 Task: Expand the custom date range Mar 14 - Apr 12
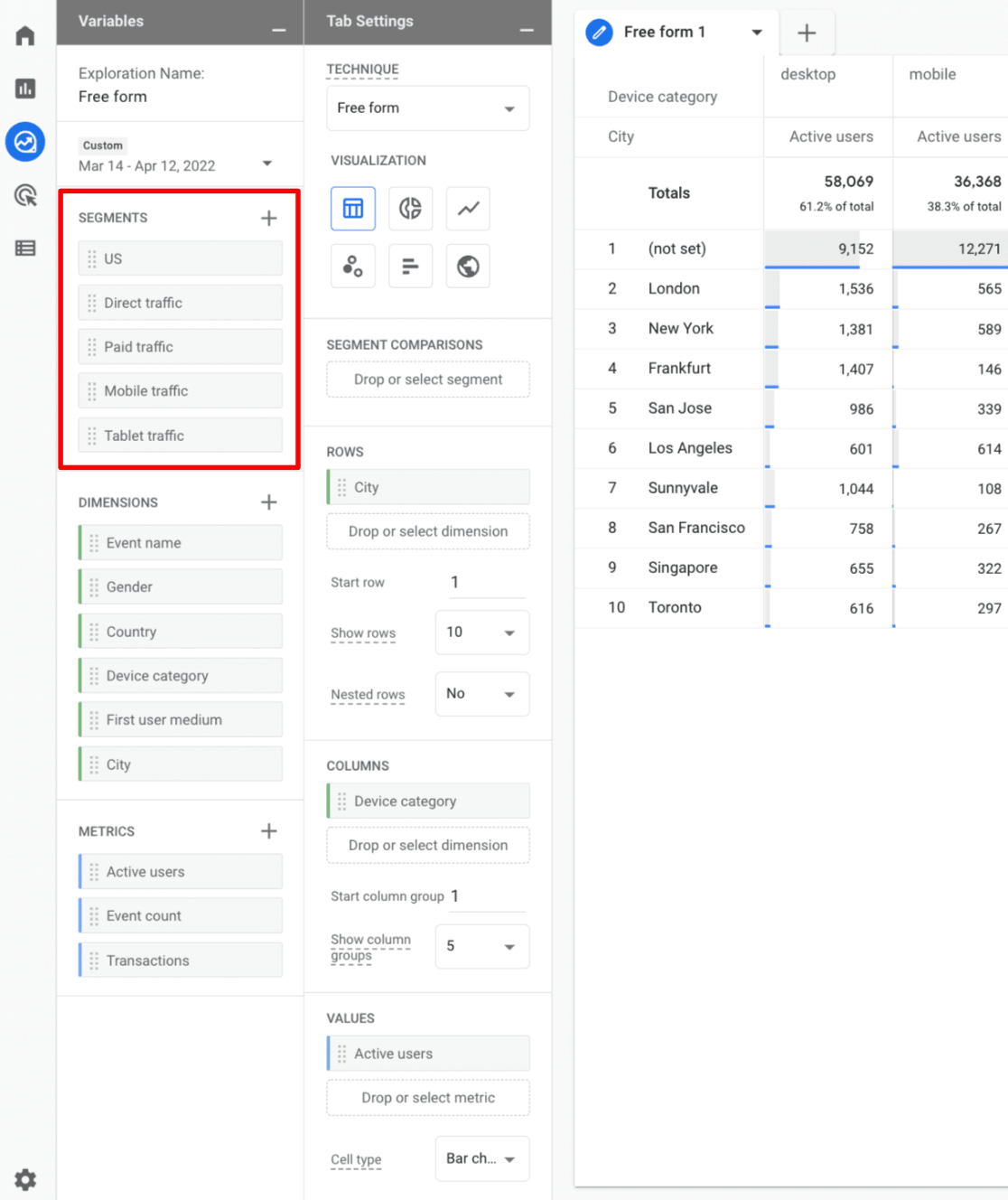pyautogui.click(x=267, y=164)
